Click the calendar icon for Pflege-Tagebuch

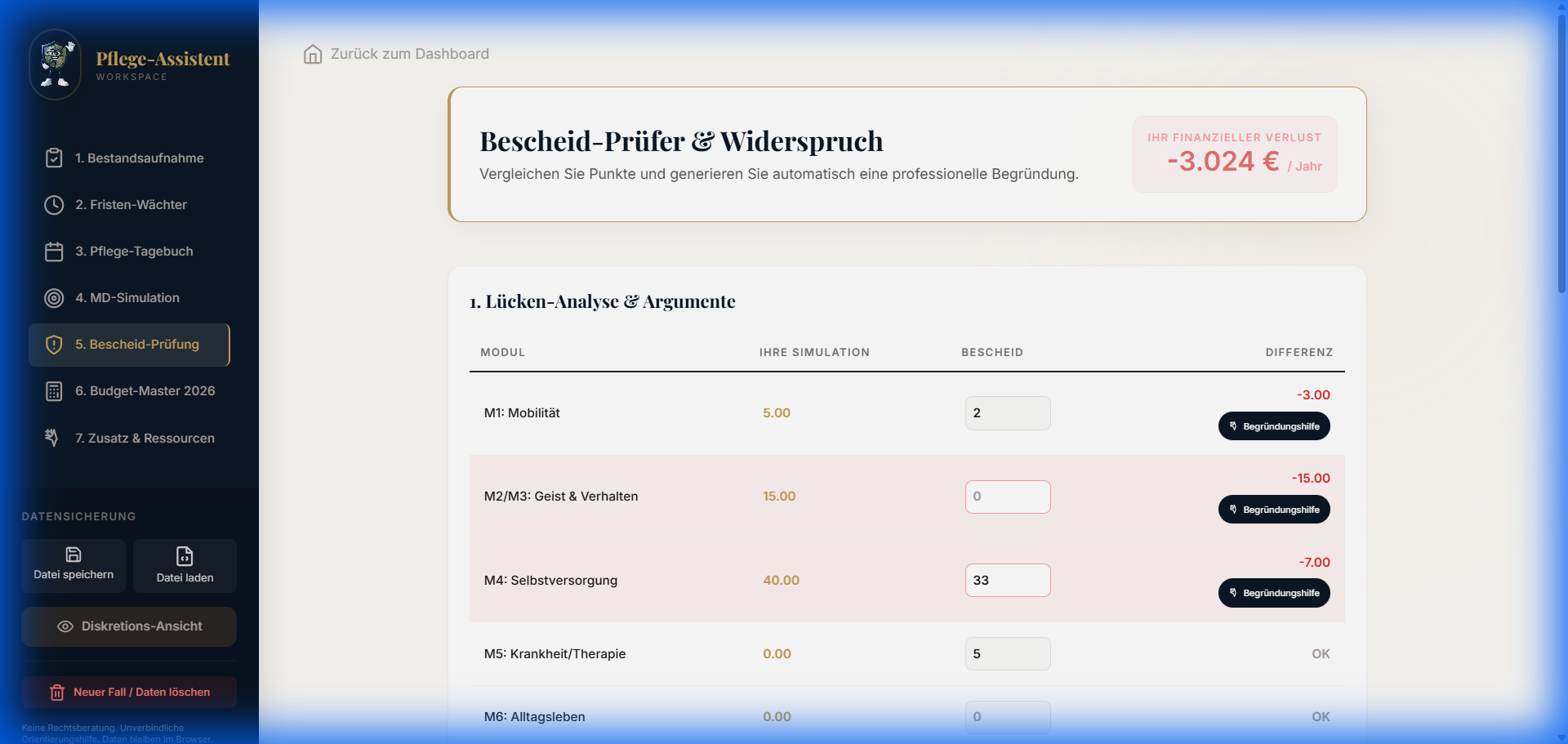[x=54, y=252]
